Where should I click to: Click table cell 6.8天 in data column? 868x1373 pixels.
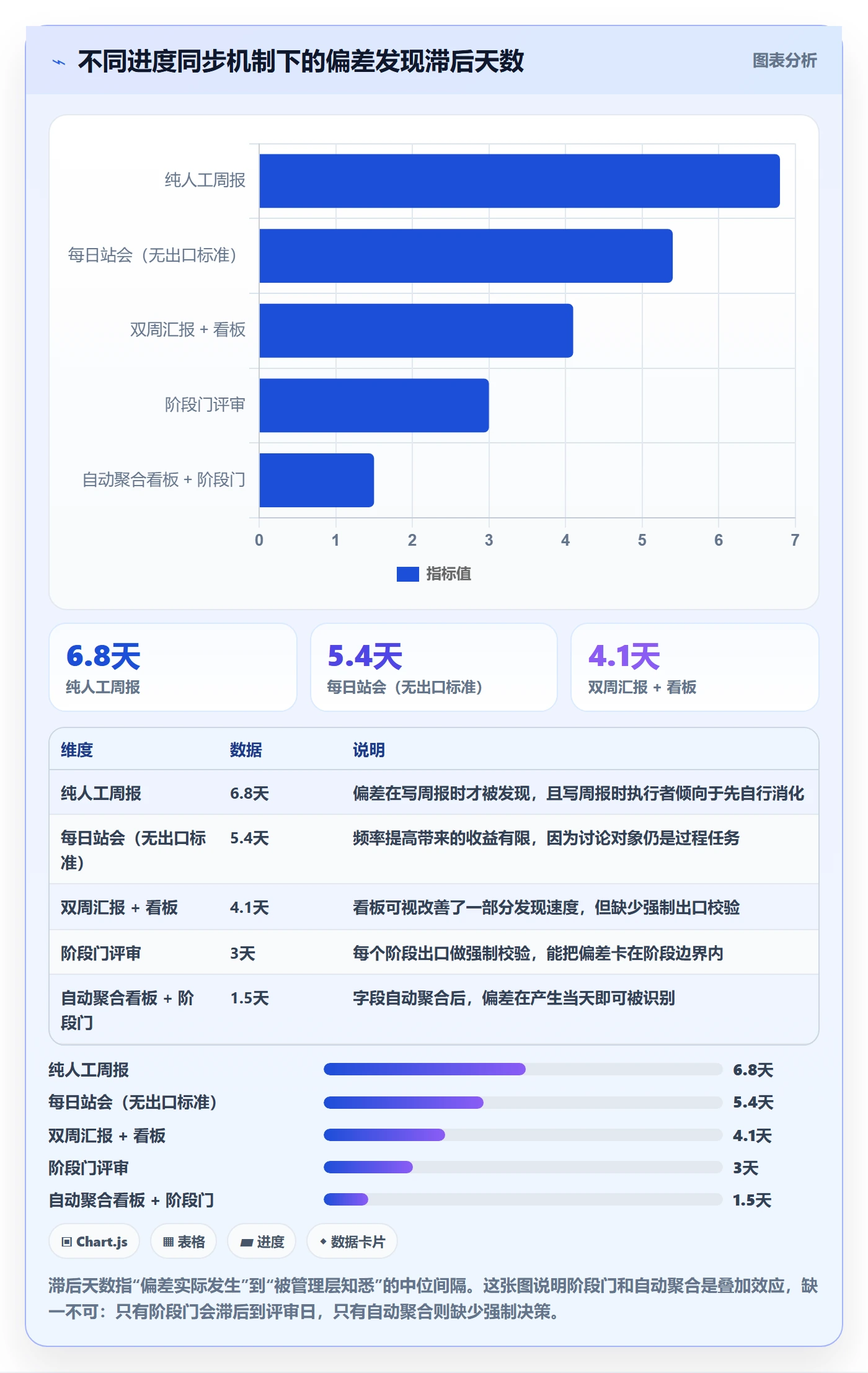(249, 793)
